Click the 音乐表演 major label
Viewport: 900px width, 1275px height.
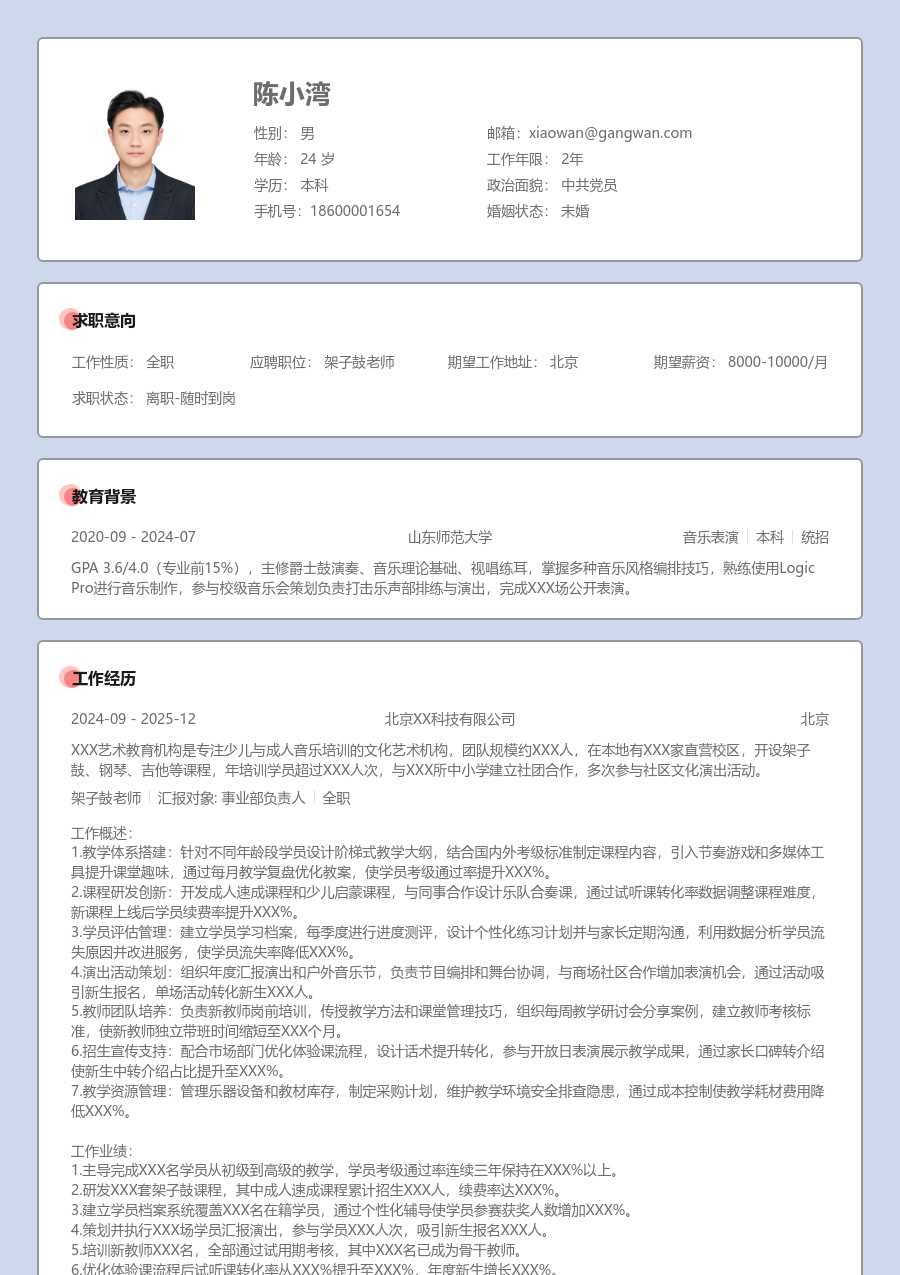tap(710, 537)
